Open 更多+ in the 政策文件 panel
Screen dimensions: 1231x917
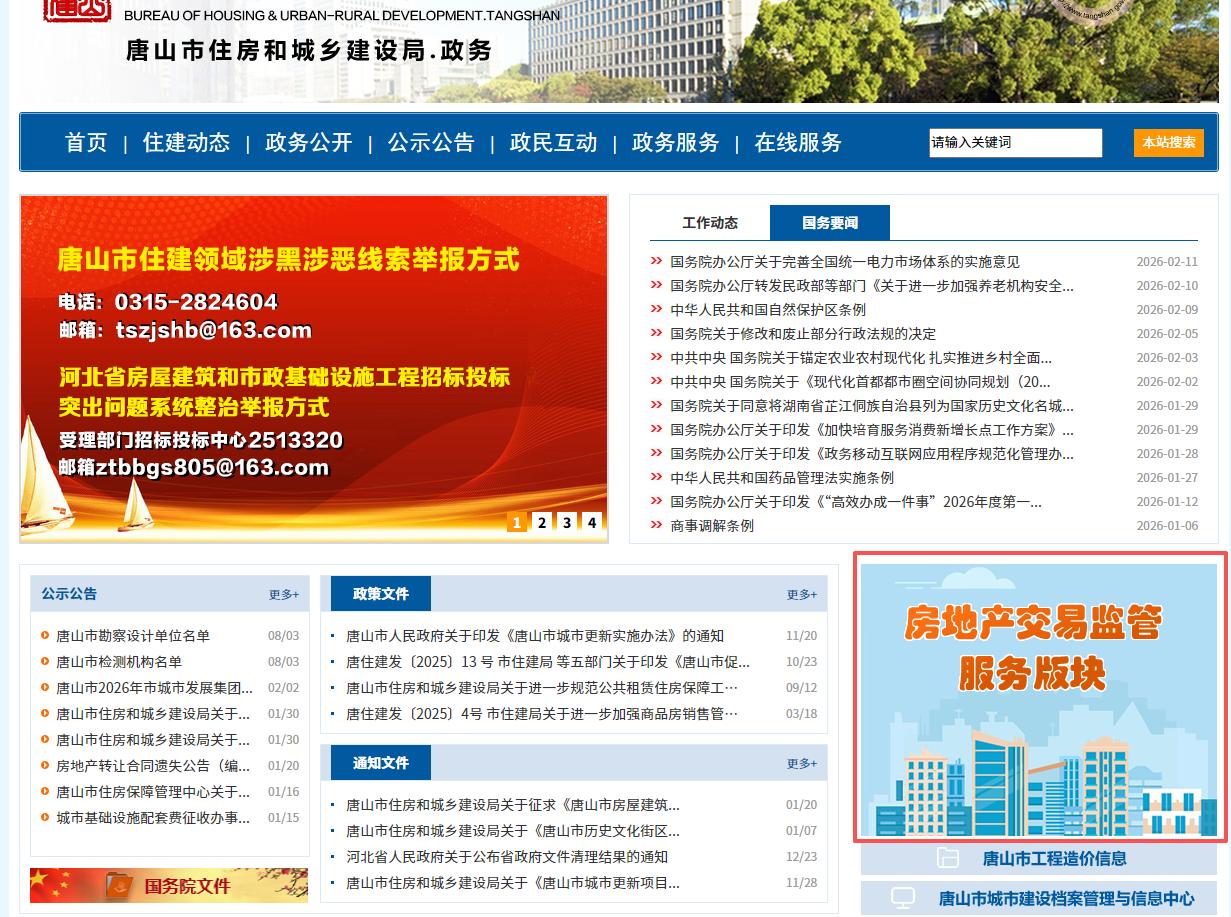801,594
